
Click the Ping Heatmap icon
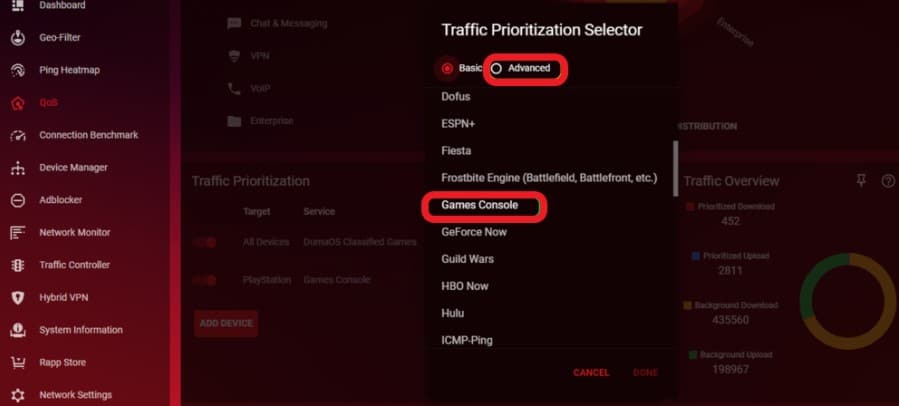pos(18,71)
